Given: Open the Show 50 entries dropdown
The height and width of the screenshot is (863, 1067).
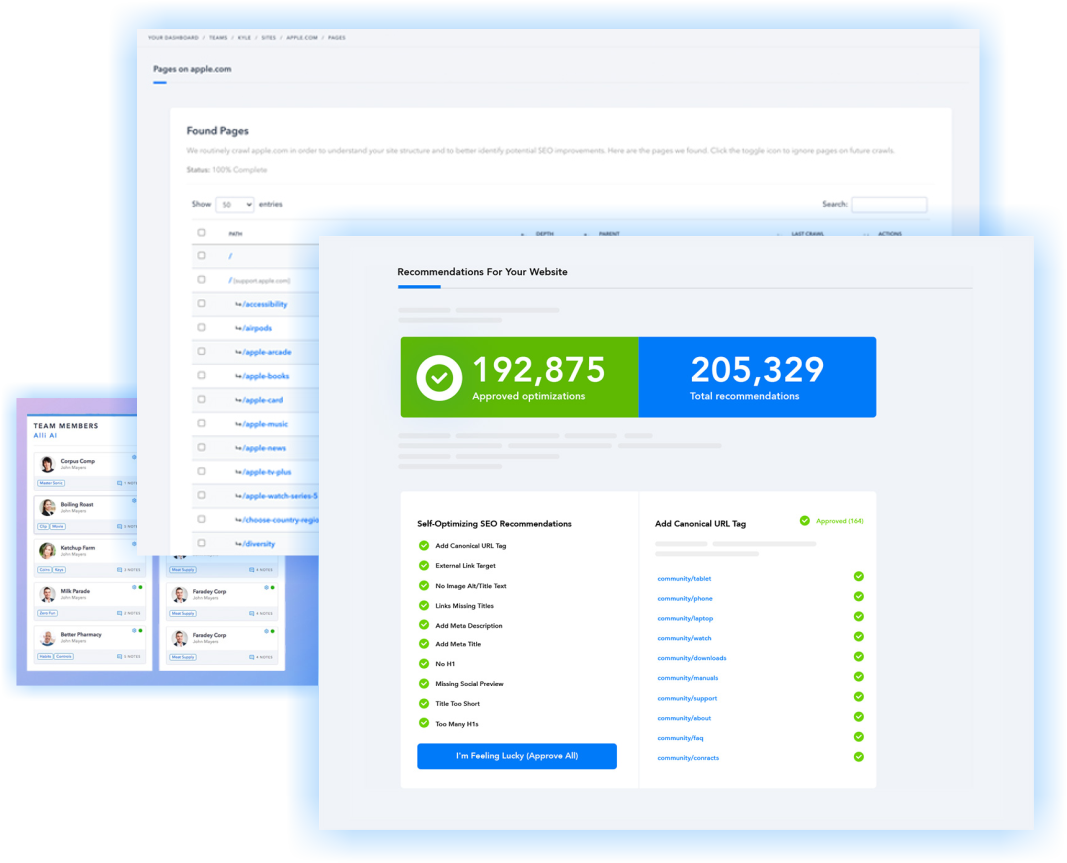Looking at the screenshot, I should coord(234,203).
